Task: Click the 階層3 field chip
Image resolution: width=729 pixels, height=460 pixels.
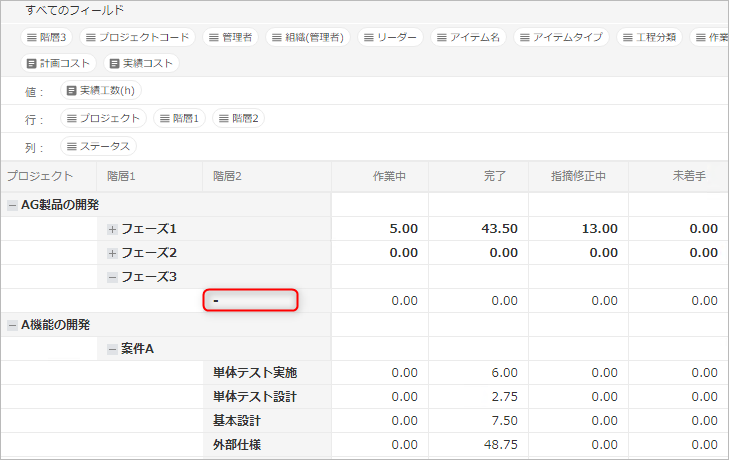Action: tap(47, 37)
